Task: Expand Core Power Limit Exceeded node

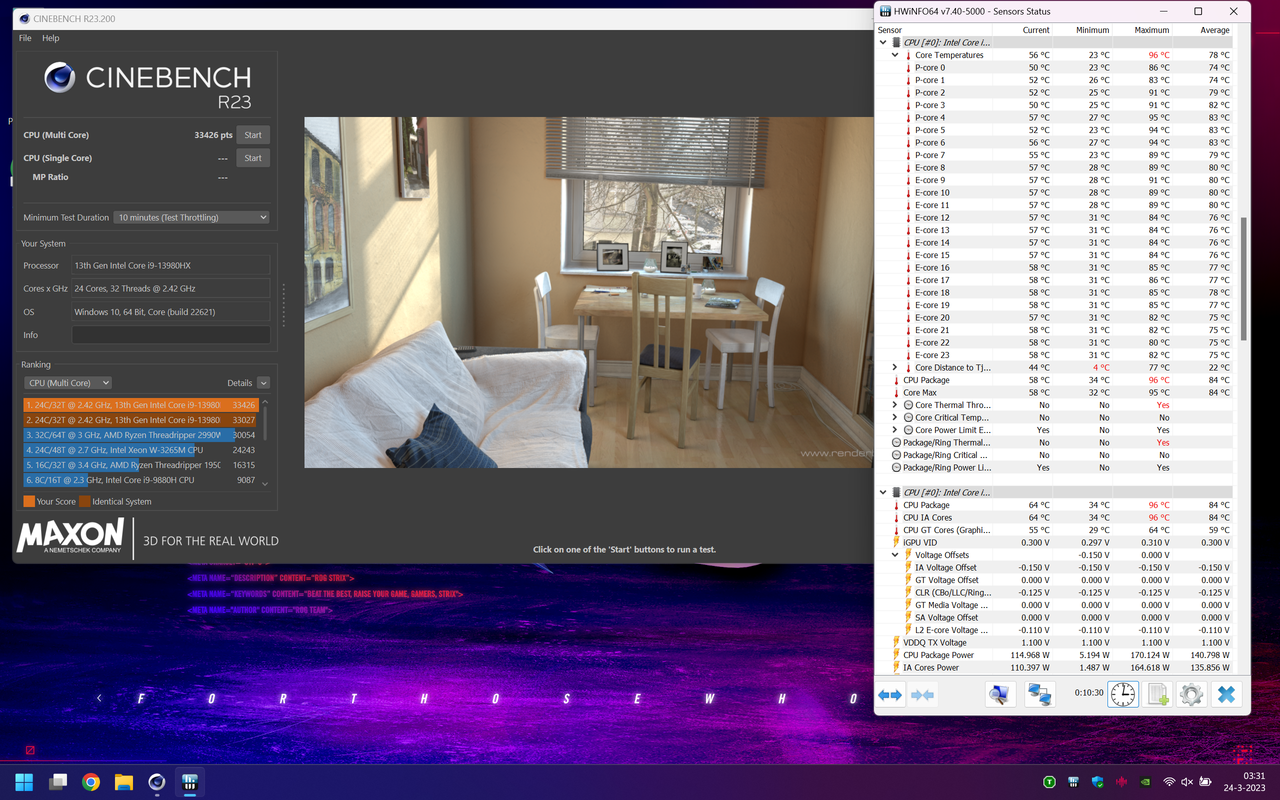Action: [895, 430]
